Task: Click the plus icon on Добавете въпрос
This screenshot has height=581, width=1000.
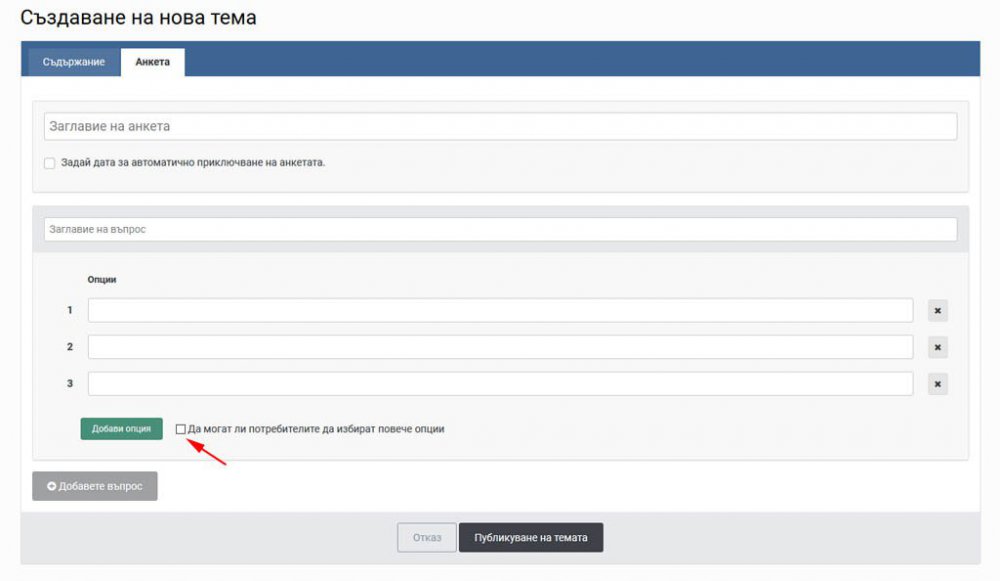Action: point(53,486)
